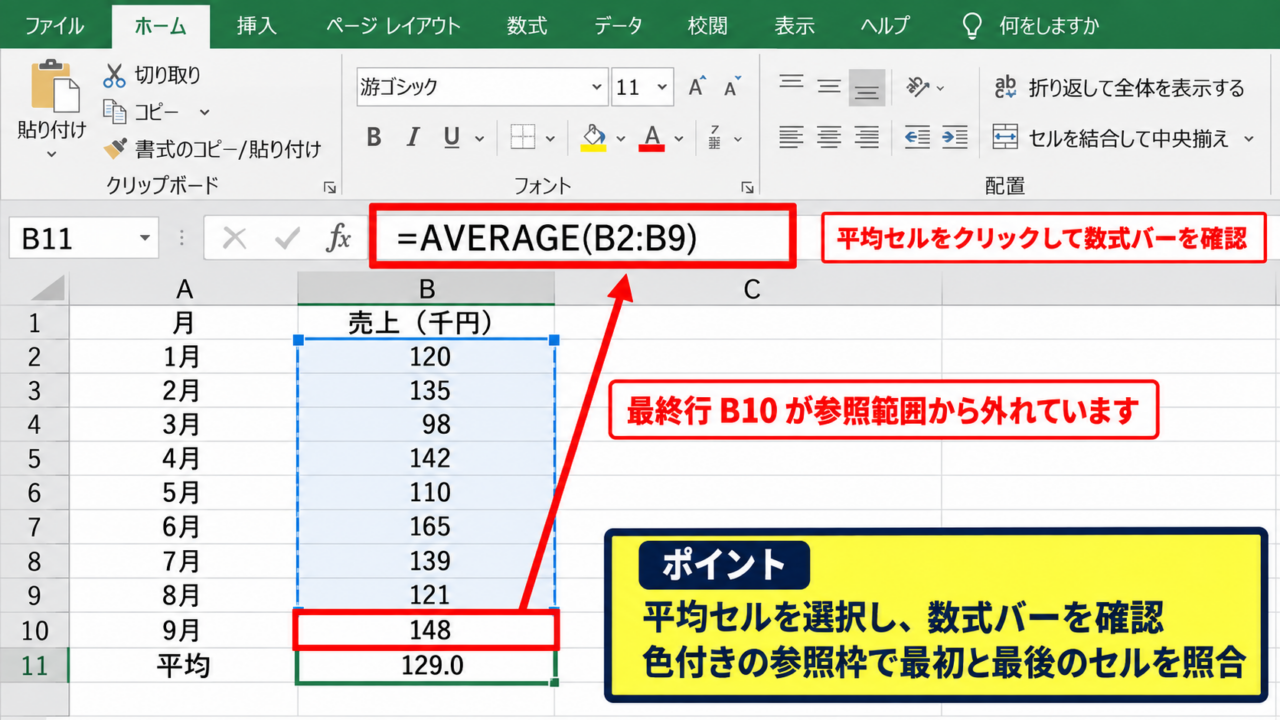
Task: Open the borders grid icon
Action: (x=523, y=137)
